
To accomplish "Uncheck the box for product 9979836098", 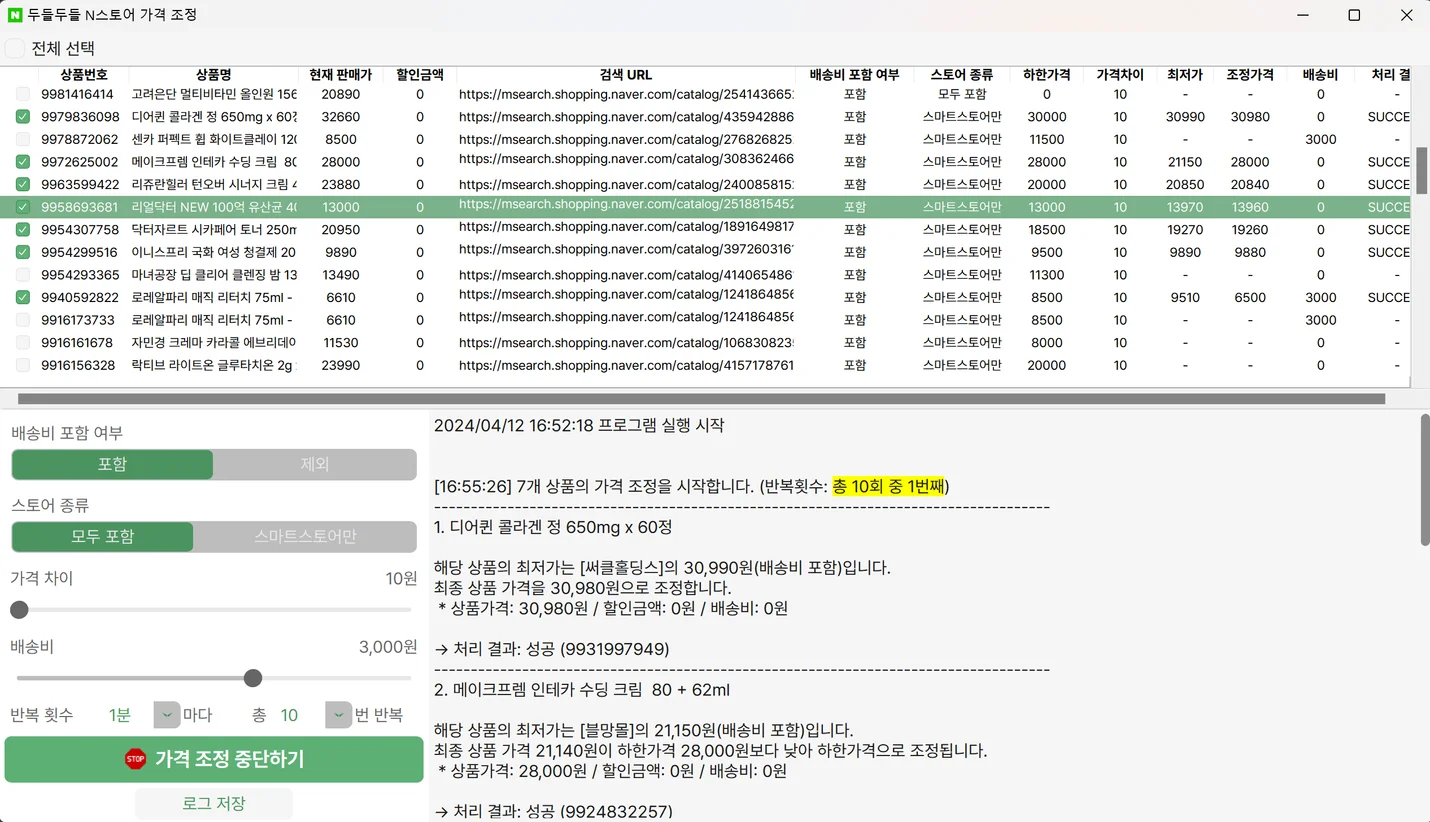I will coord(22,116).
